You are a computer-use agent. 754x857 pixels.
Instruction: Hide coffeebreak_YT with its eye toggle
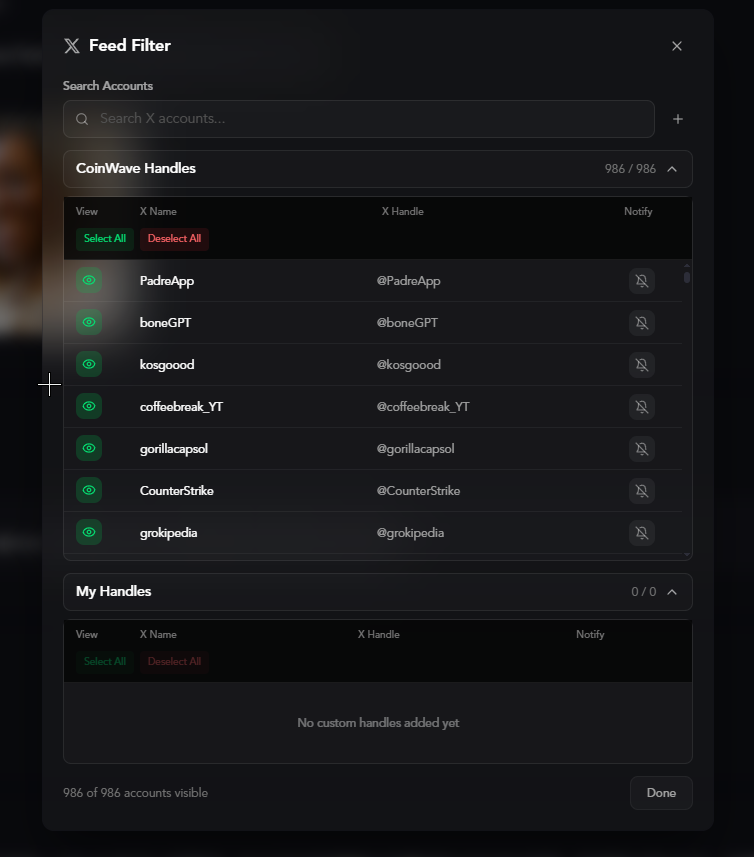pyautogui.click(x=89, y=406)
